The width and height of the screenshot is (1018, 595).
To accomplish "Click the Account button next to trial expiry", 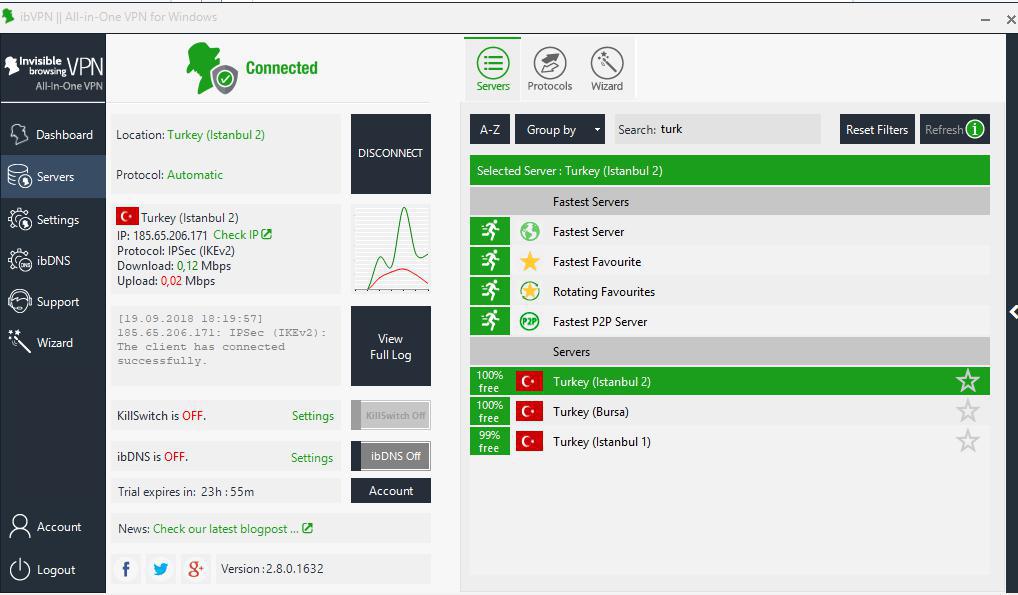I will pos(391,490).
